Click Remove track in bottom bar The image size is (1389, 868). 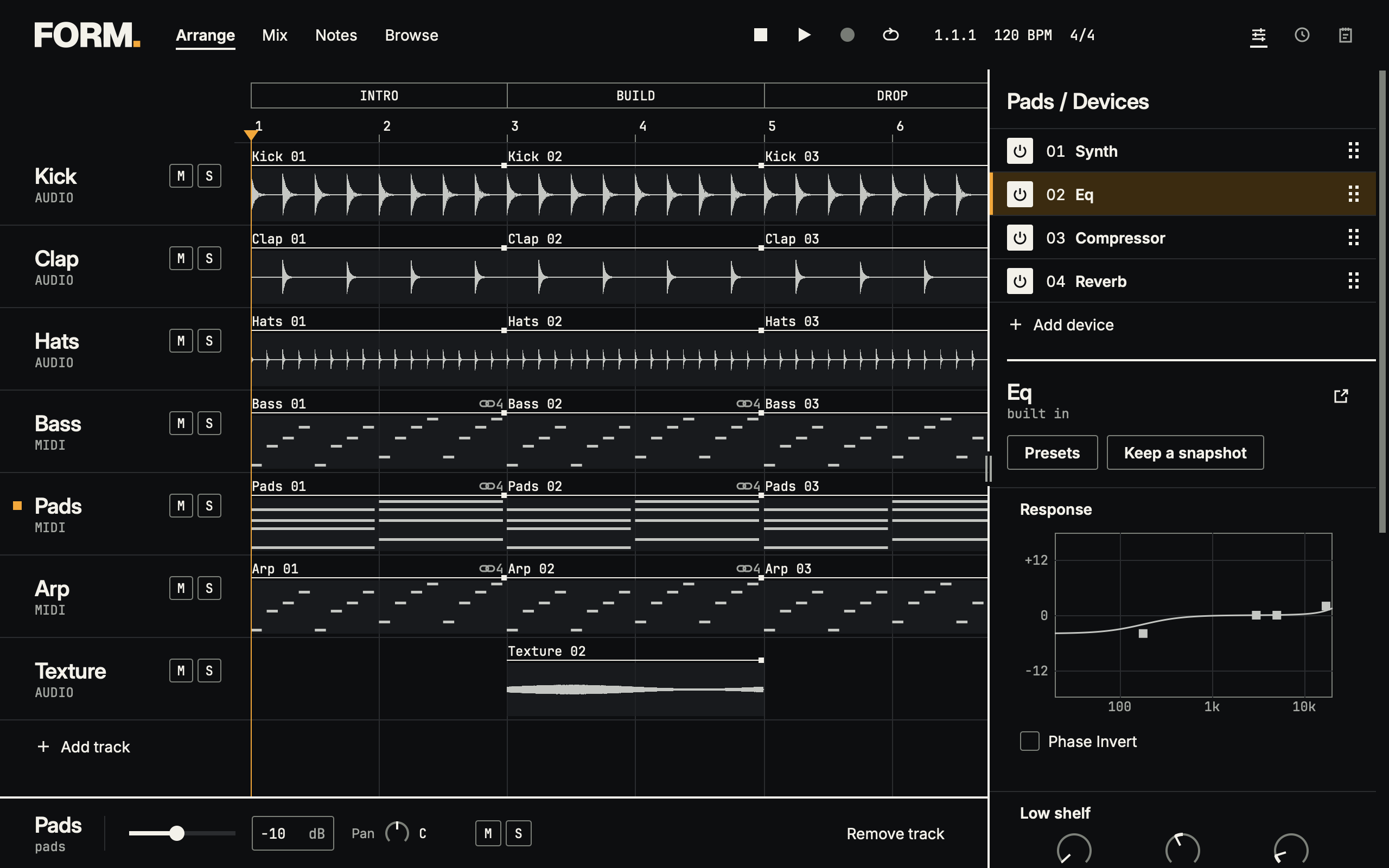coord(895,834)
